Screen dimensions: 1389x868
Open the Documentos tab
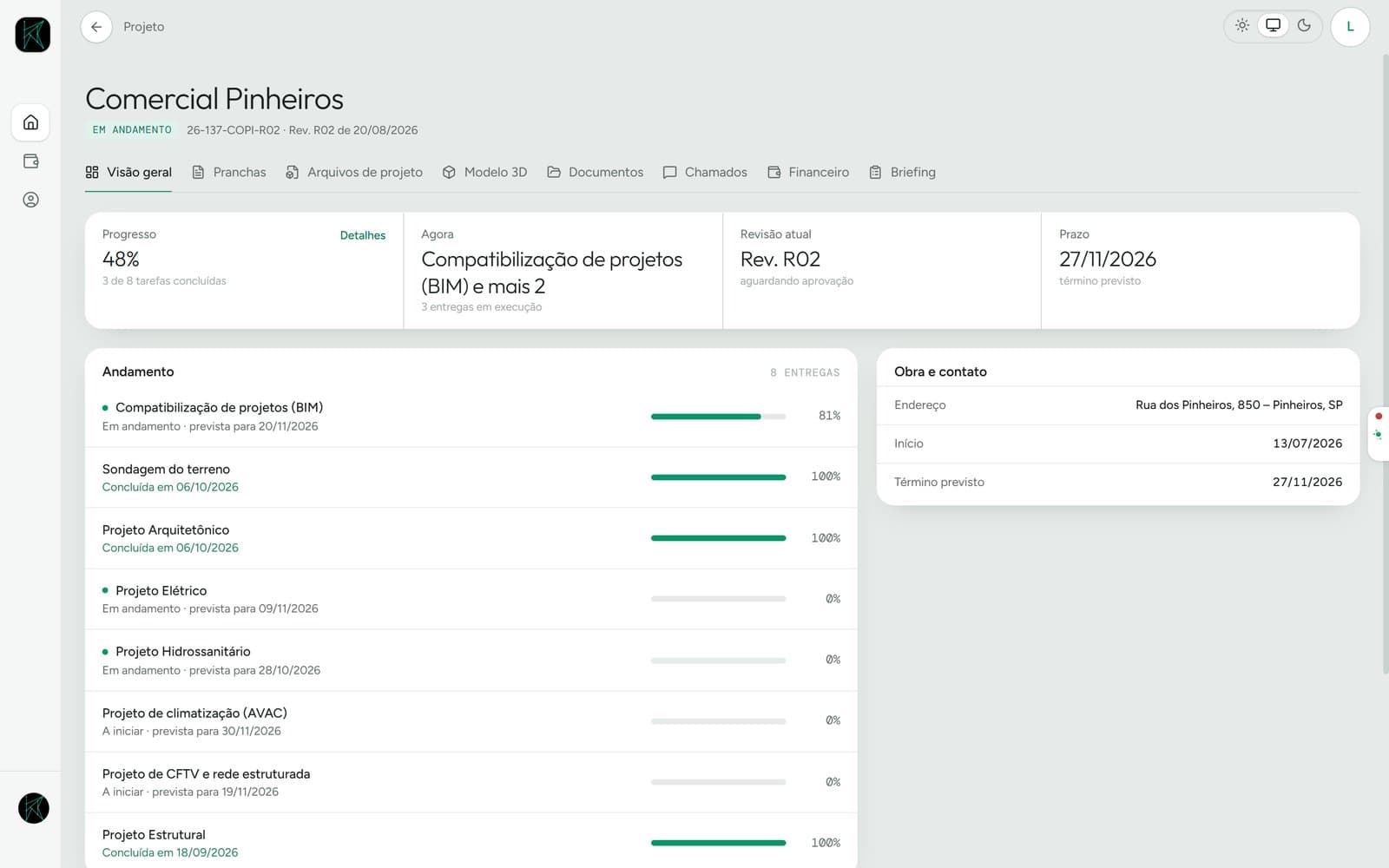[596, 172]
